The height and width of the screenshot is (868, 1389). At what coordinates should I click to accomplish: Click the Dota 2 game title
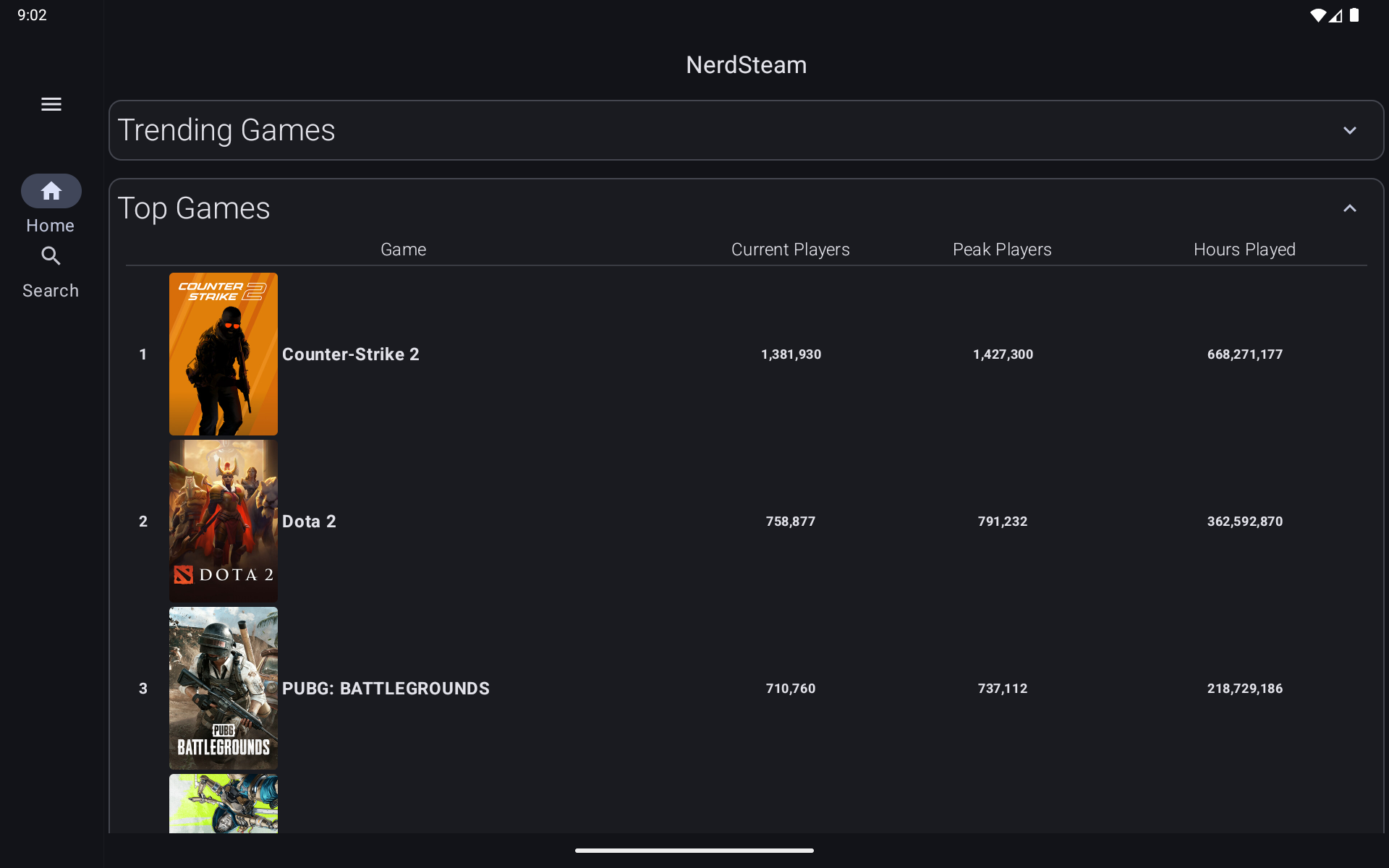(x=309, y=522)
